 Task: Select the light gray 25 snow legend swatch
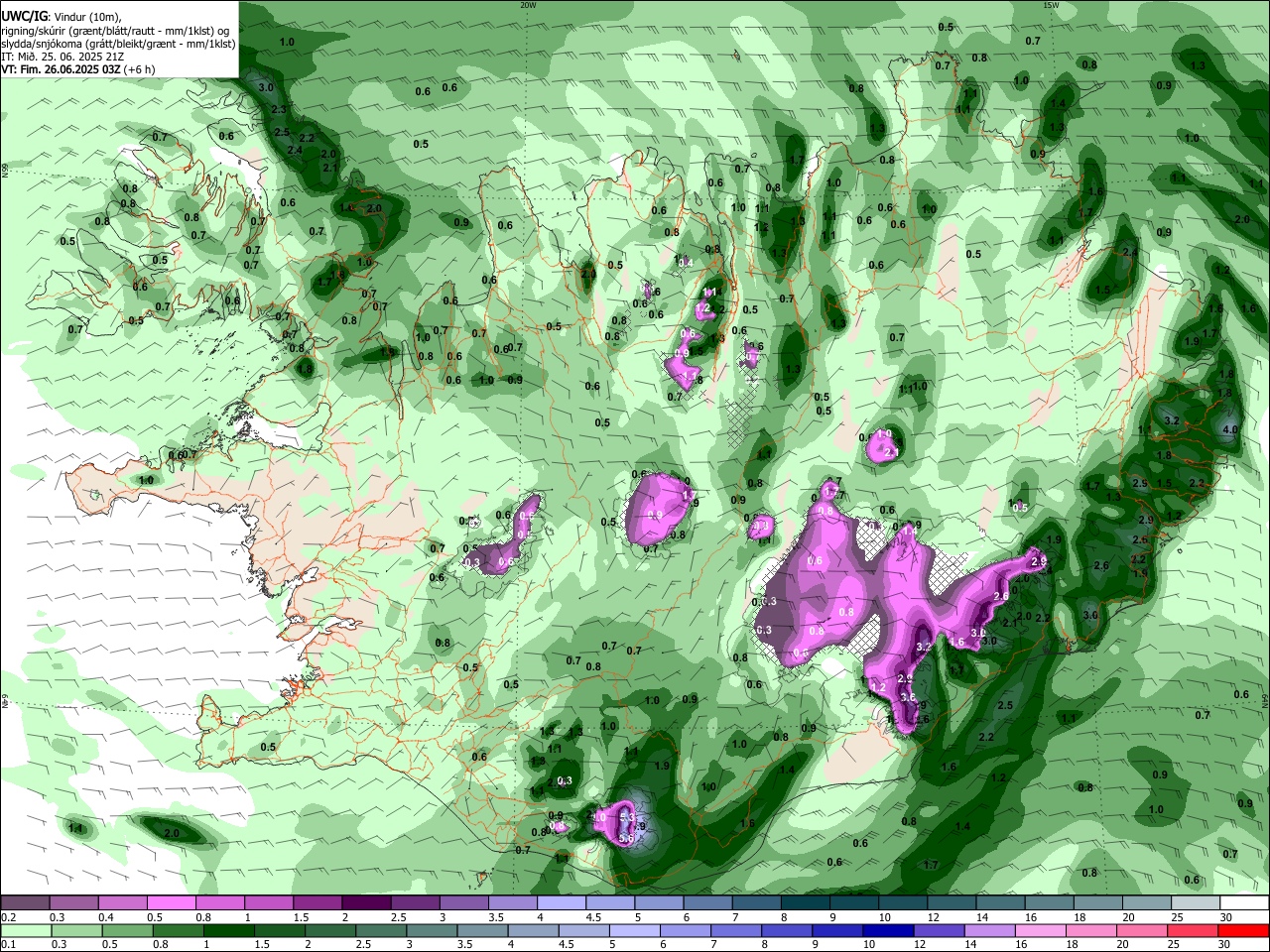[1196, 903]
